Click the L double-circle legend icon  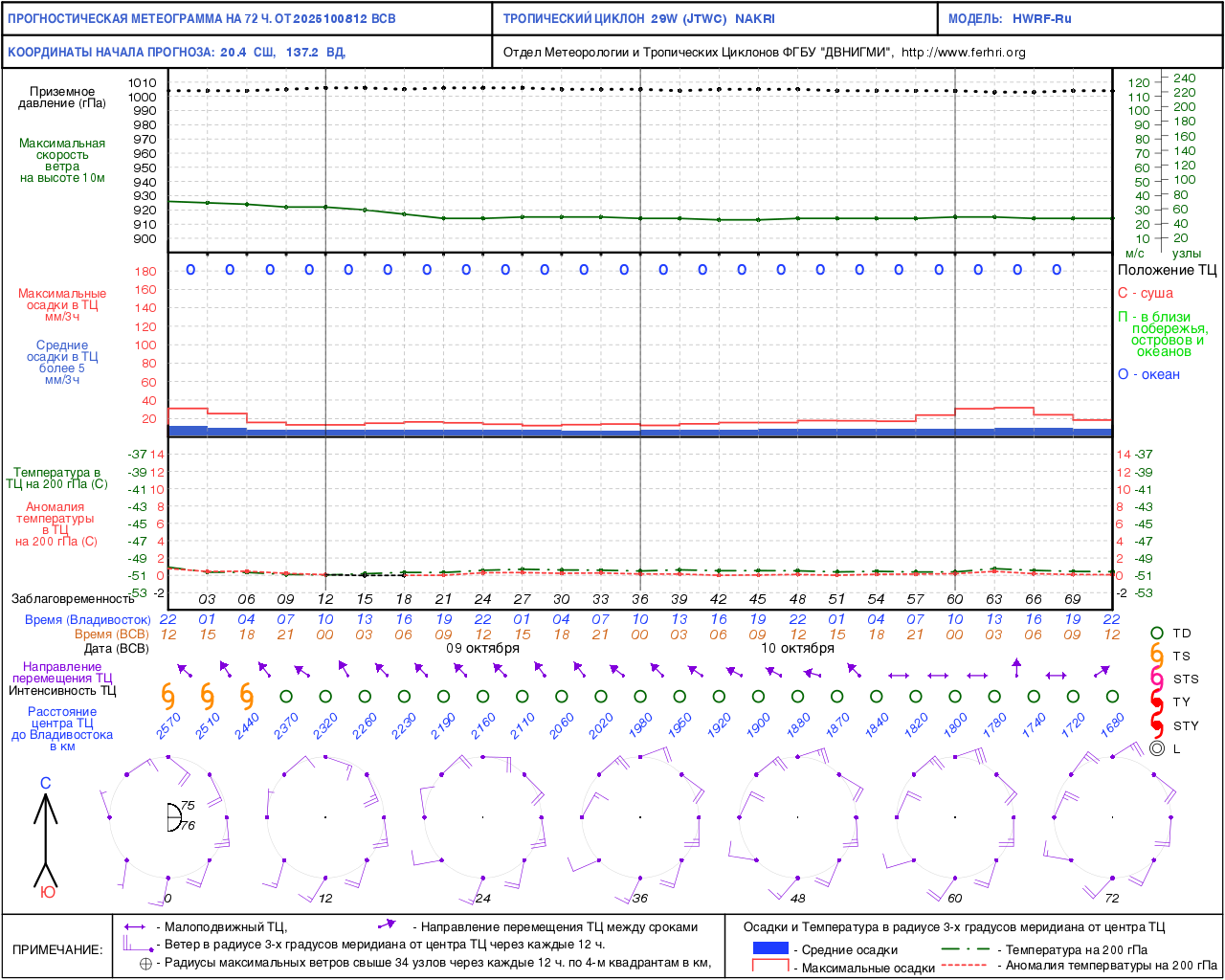pyautogui.click(x=1156, y=748)
